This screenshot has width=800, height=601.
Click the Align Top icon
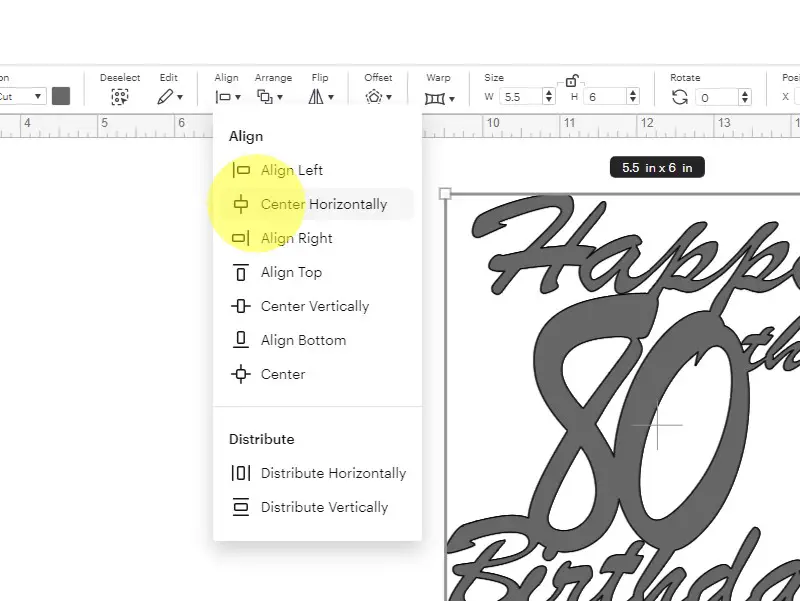coord(241,272)
